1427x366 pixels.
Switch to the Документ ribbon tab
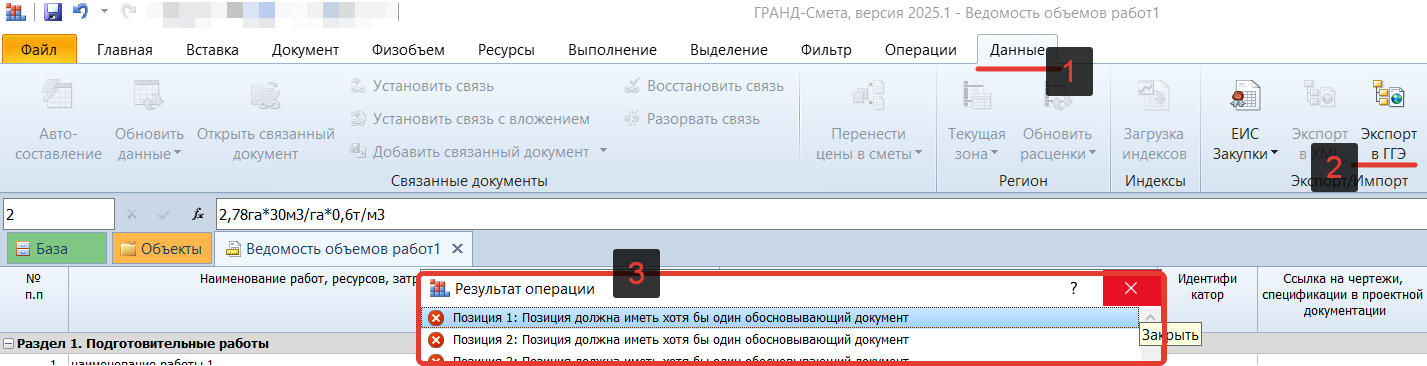point(305,50)
